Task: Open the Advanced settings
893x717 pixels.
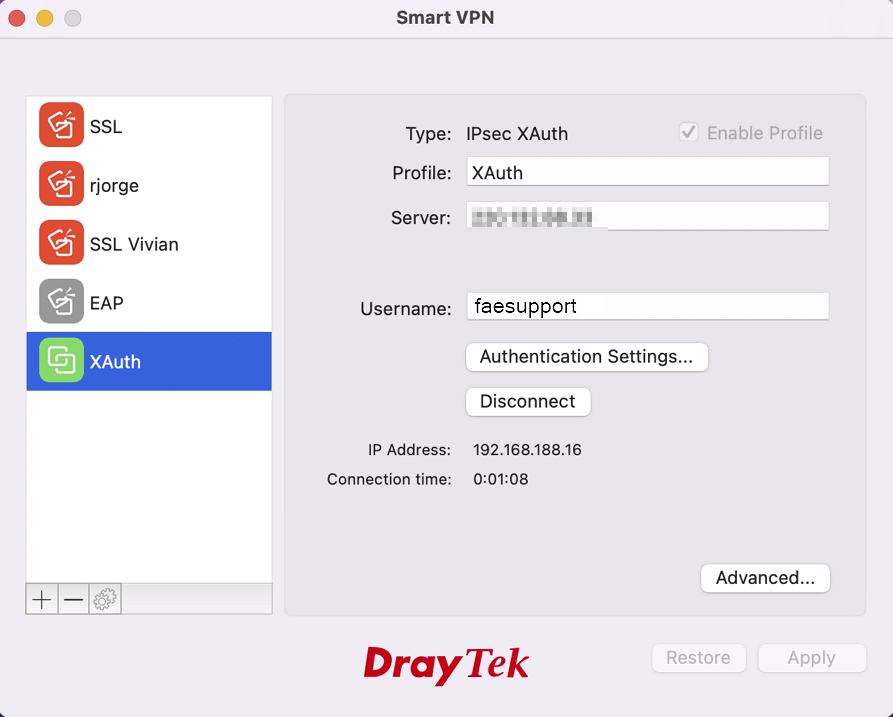Action: [x=765, y=578]
